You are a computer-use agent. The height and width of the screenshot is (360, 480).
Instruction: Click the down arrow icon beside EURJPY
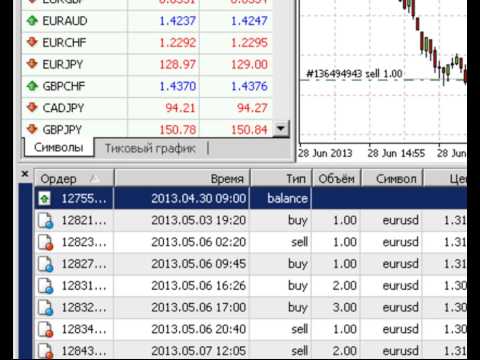[x=32, y=64]
